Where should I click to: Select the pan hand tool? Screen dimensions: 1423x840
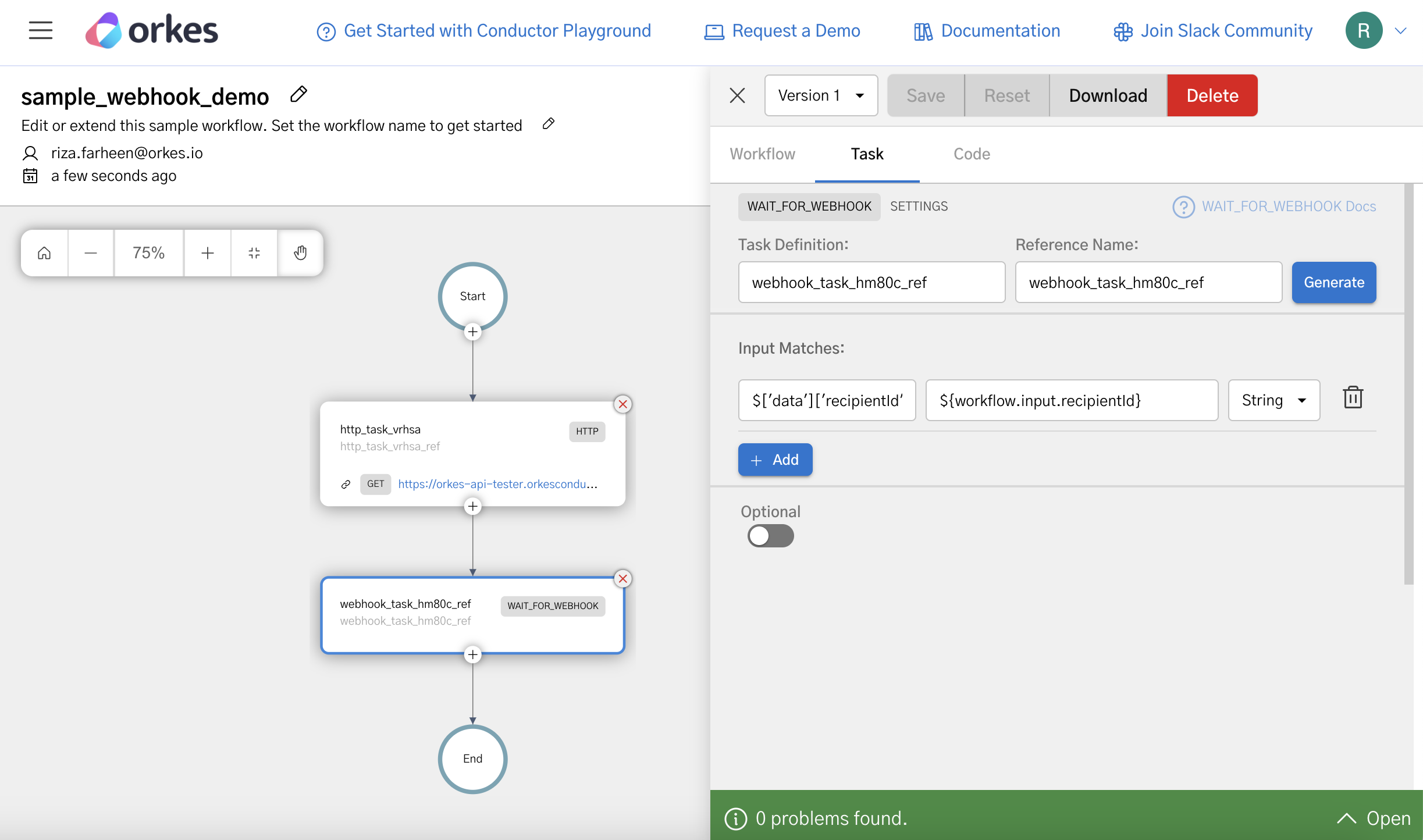(301, 252)
